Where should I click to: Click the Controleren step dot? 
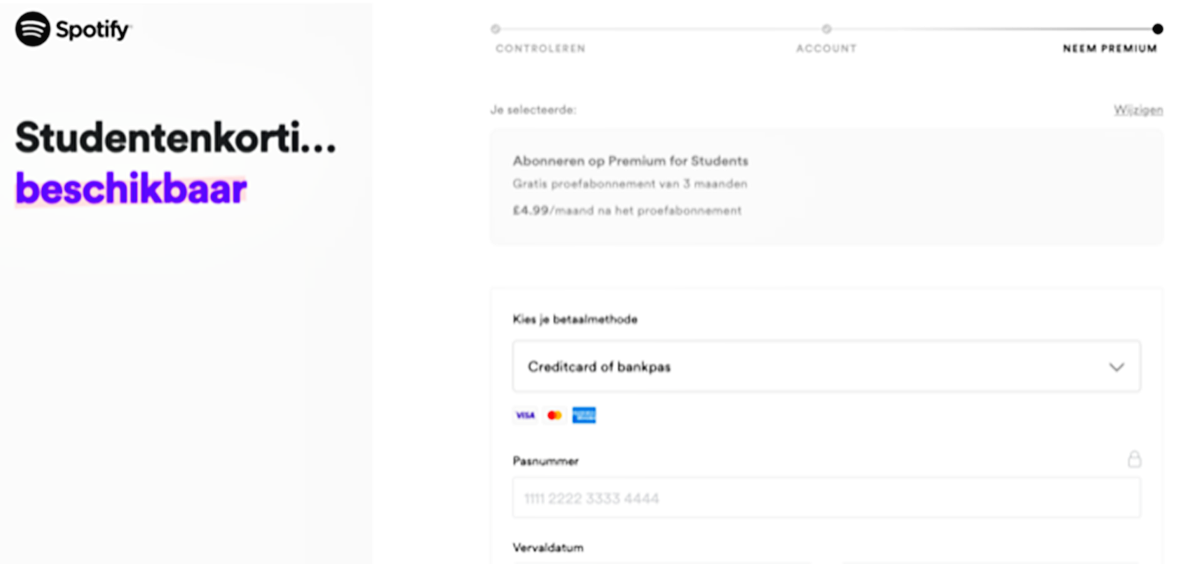(x=496, y=29)
